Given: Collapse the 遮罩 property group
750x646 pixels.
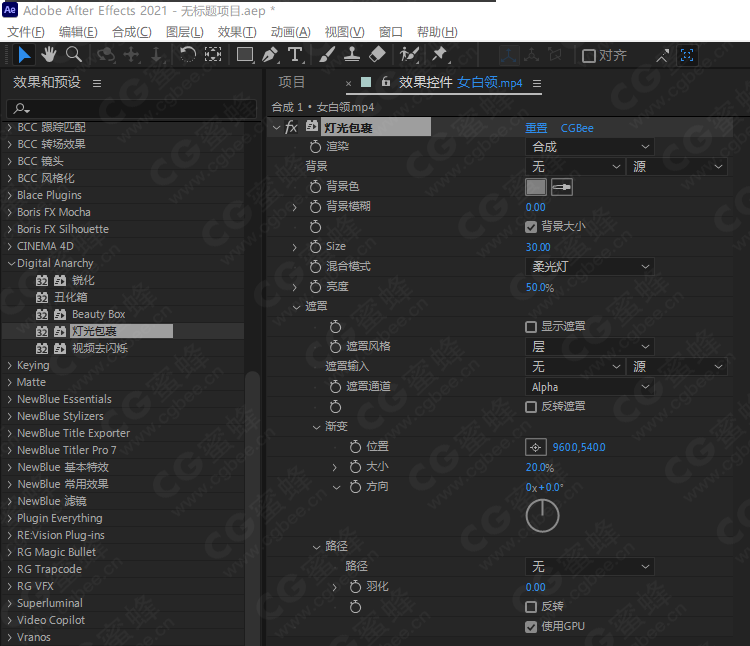Looking at the screenshot, I should tap(297, 307).
